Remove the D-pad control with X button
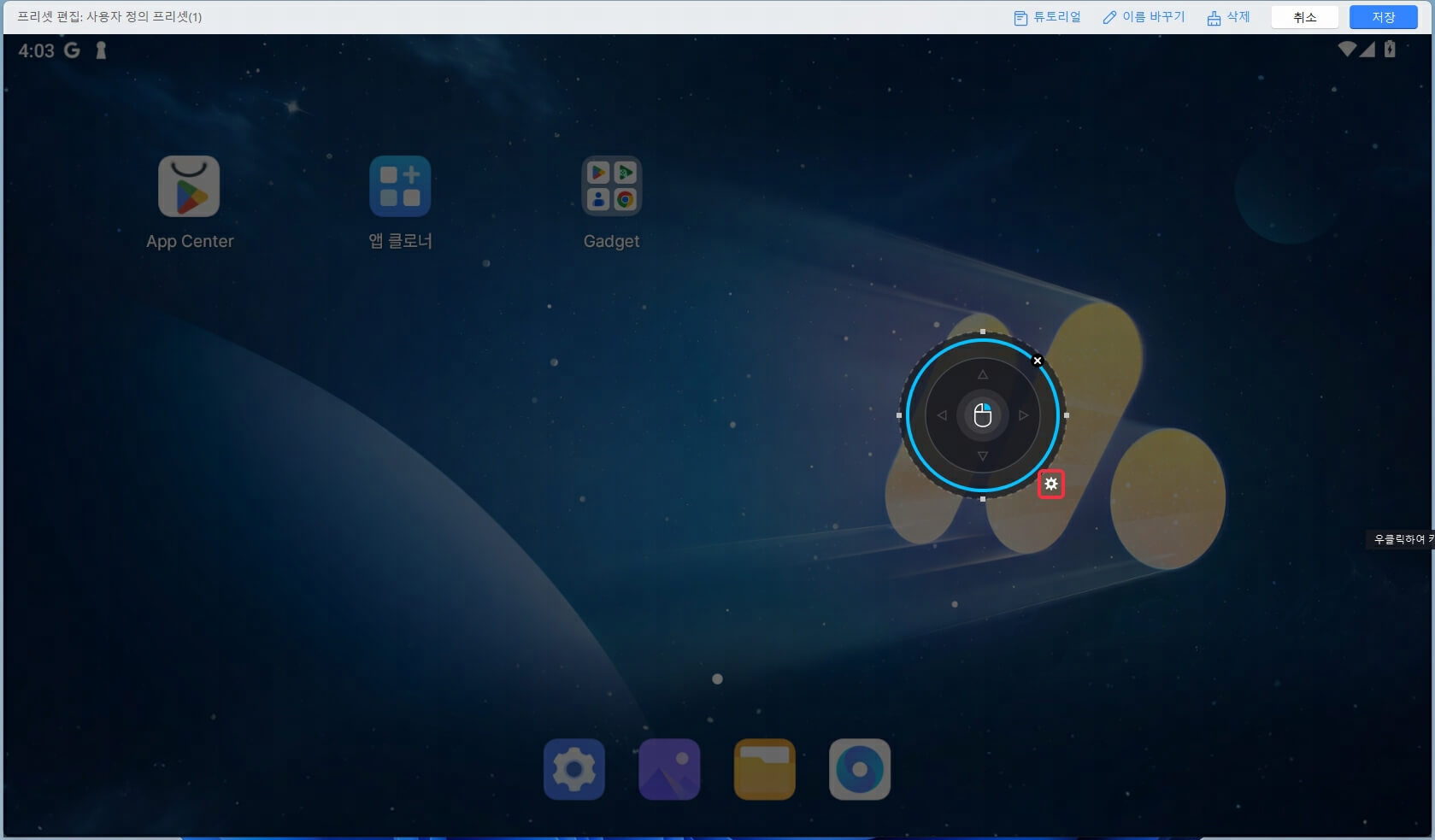This screenshot has height=840, width=1435. click(1038, 361)
